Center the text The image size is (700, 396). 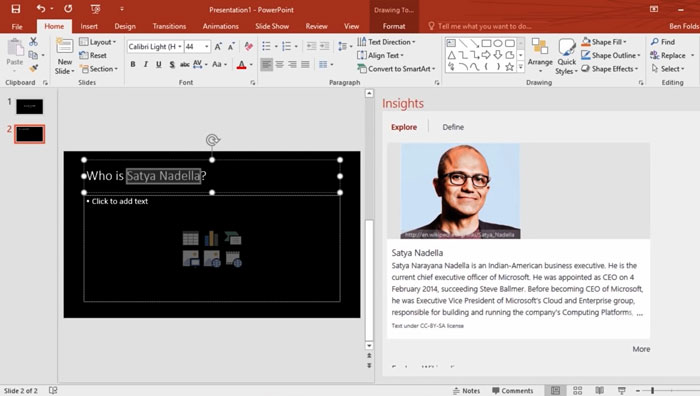point(279,65)
